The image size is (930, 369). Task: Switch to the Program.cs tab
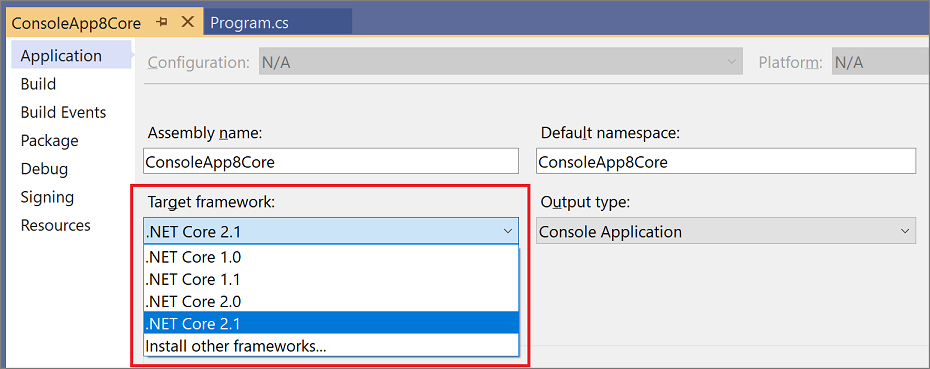tap(278, 23)
